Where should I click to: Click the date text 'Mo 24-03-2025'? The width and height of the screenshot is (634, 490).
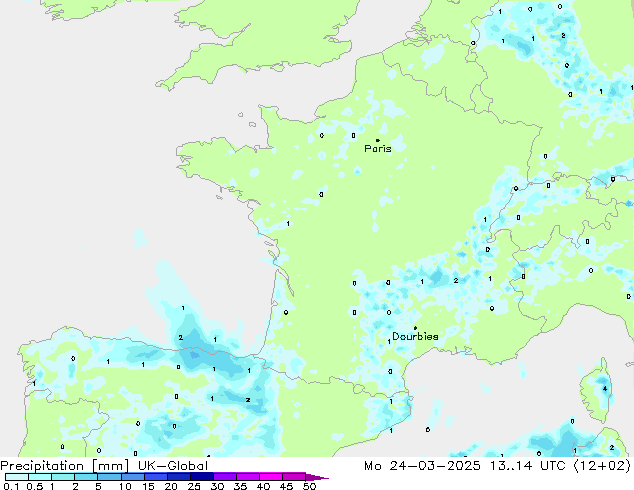coord(422,466)
